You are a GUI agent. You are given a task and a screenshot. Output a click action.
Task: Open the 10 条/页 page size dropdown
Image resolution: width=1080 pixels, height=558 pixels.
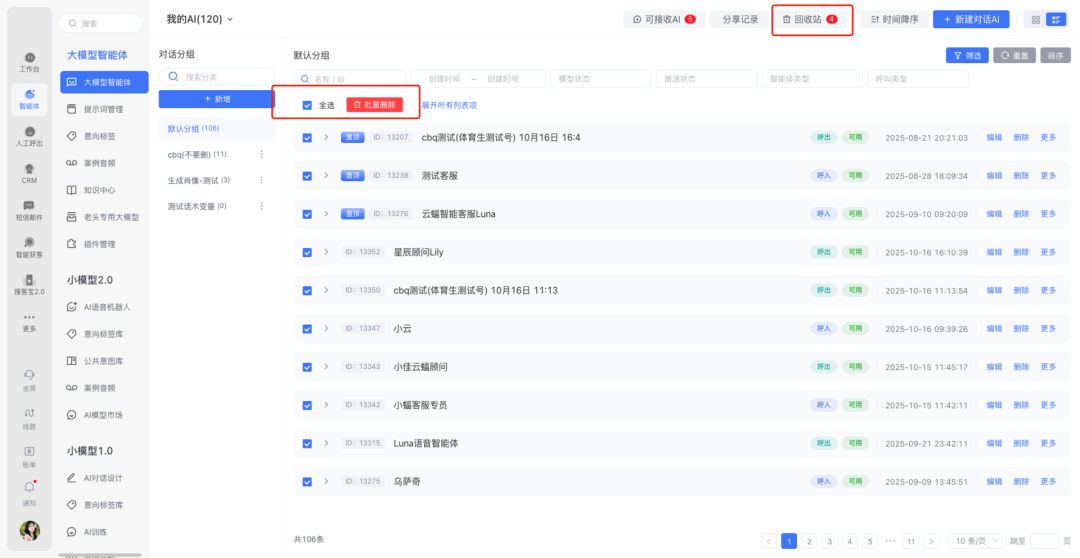975,541
